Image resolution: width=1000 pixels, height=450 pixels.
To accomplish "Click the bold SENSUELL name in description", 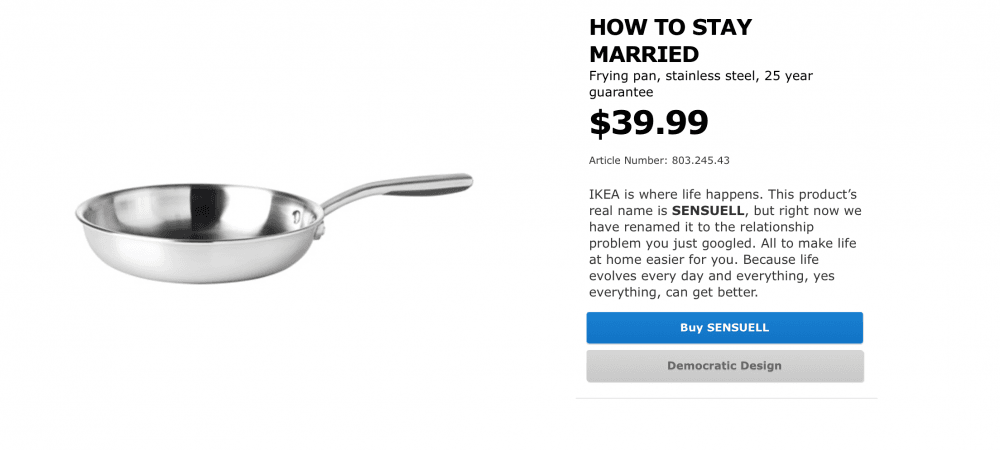I will [708, 211].
